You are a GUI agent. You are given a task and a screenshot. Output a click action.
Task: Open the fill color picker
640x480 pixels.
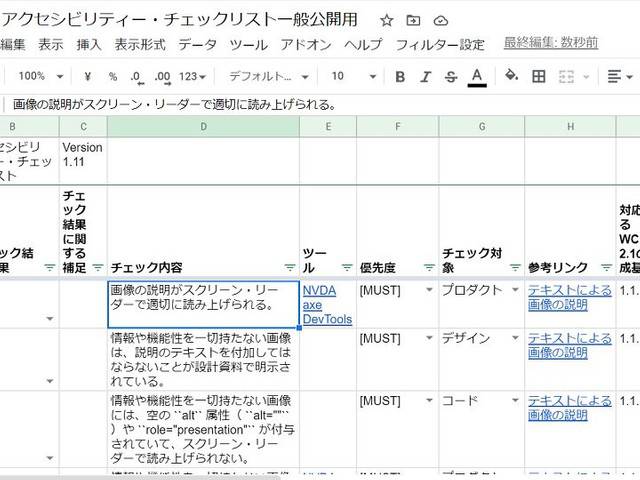click(x=511, y=76)
